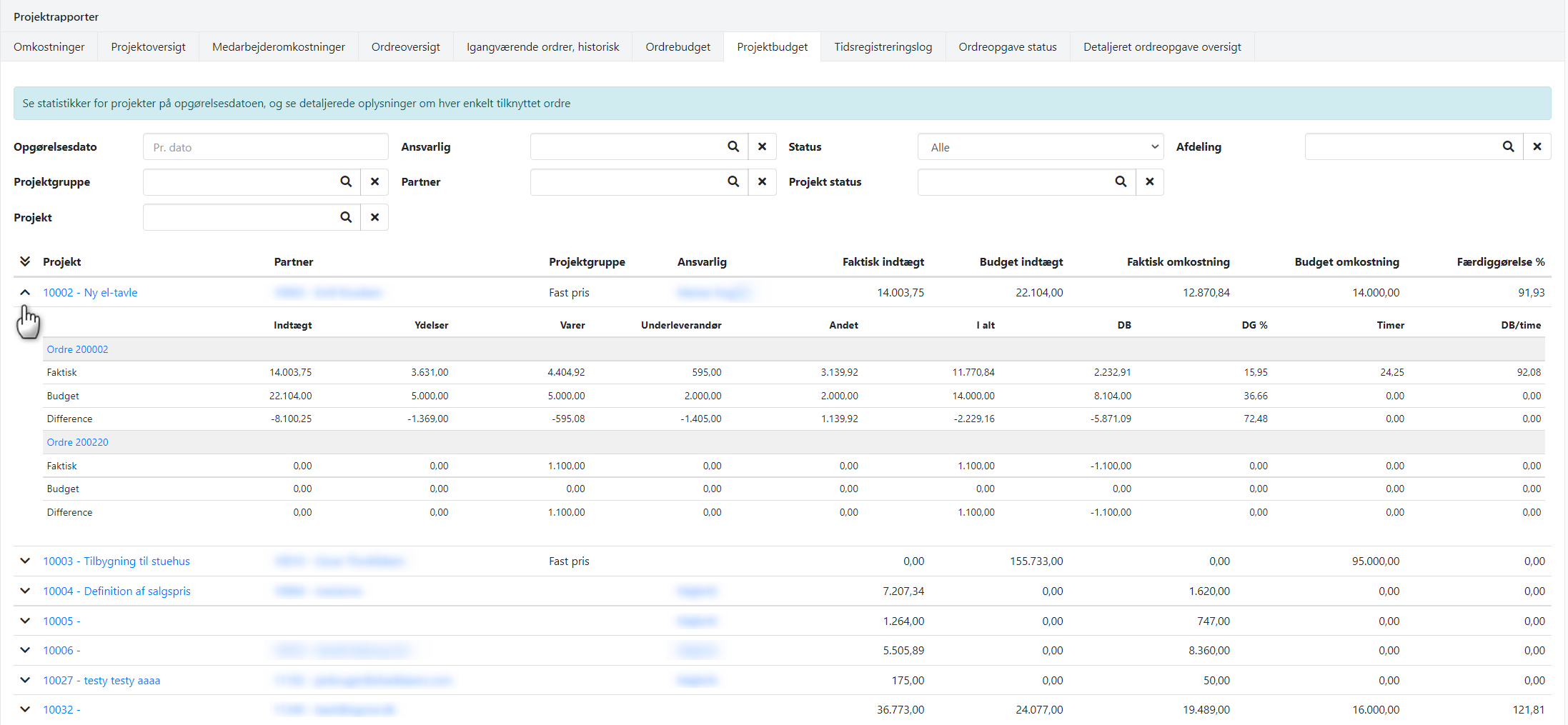Click the search icon in the Ansvarlig field

pos(733,146)
